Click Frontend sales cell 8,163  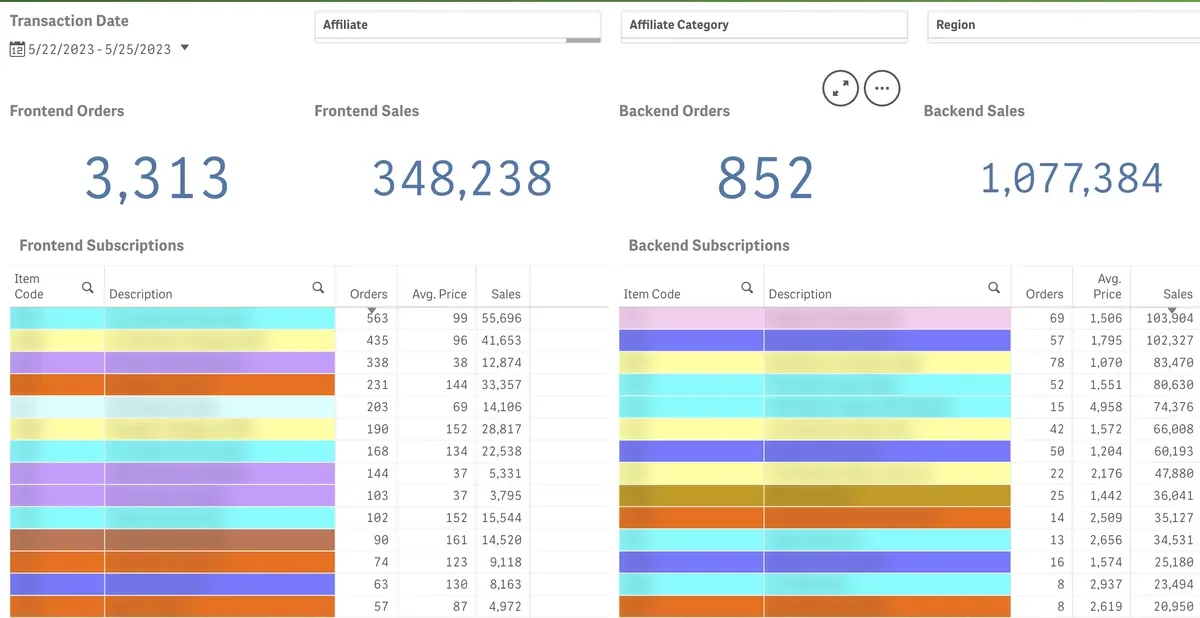pyautogui.click(x=505, y=584)
